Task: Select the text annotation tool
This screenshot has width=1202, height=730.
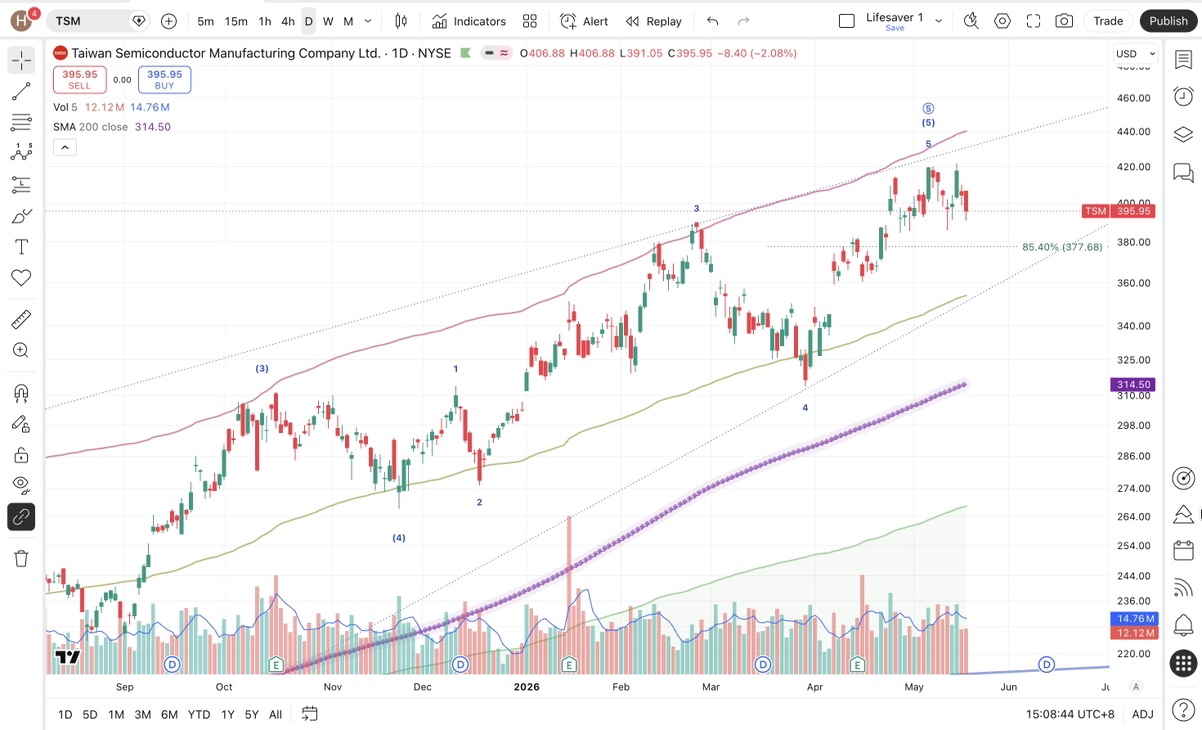Action: 21,247
